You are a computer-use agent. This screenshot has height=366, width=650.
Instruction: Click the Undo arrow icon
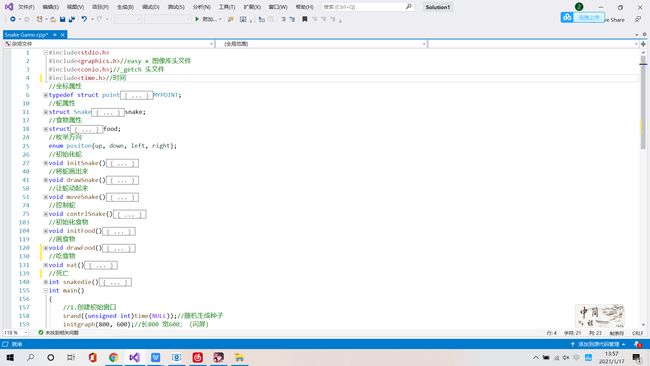click(84, 19)
